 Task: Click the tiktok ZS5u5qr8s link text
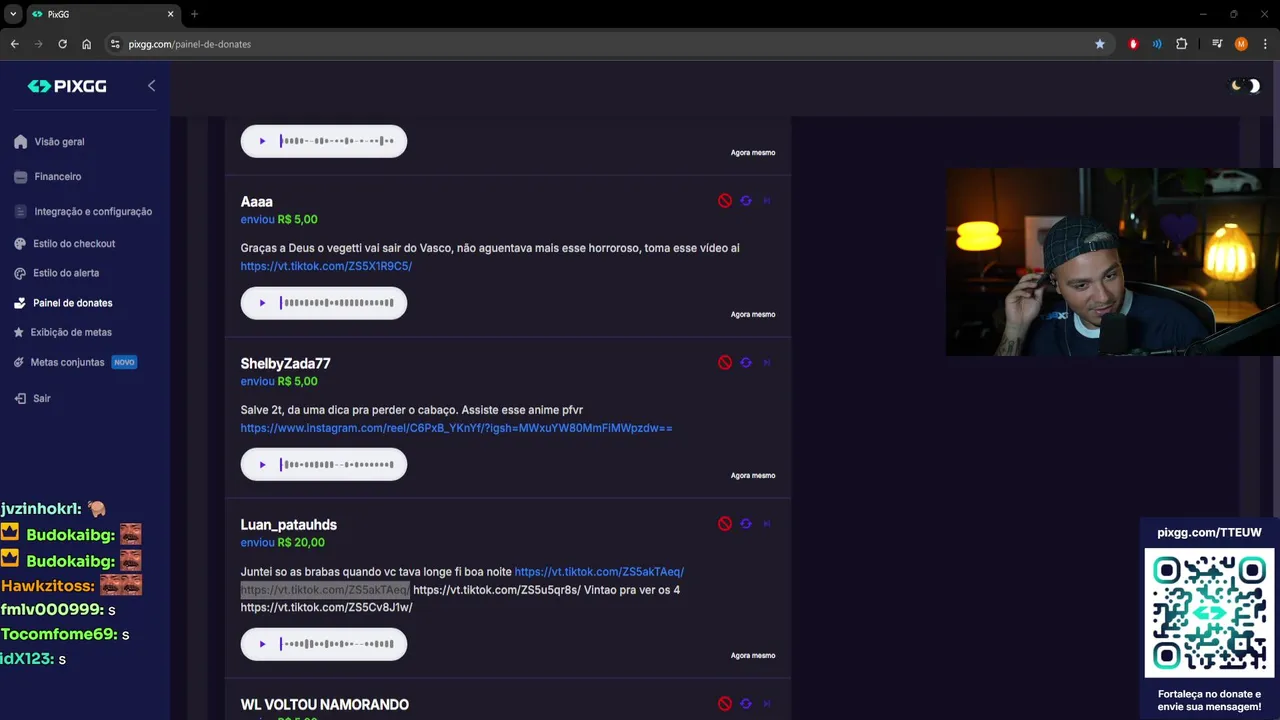pos(496,590)
